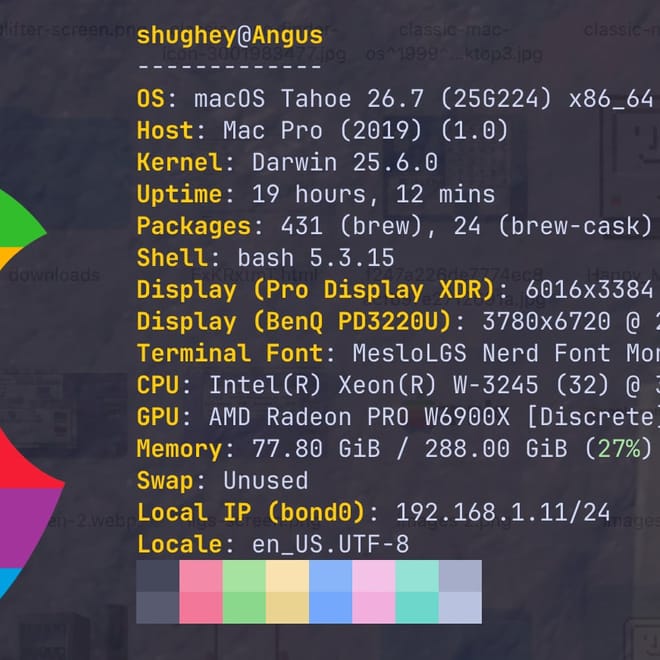Select the '3780x6720' resolution value

tap(546, 322)
